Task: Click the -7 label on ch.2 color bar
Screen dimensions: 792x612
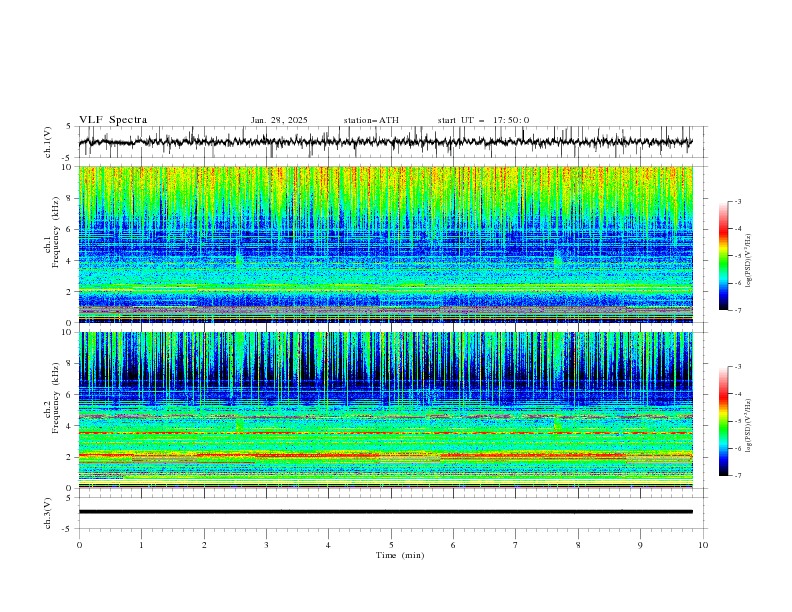Action: [737, 476]
